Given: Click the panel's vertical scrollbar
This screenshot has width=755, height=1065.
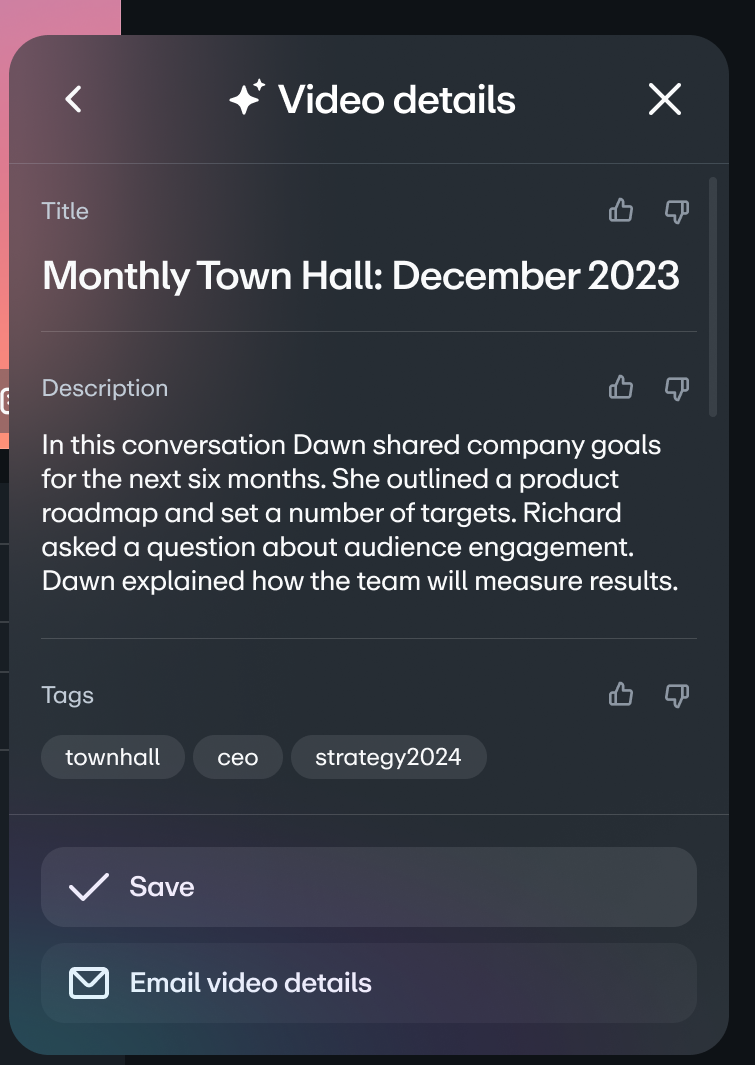Looking at the screenshot, I should (713, 296).
